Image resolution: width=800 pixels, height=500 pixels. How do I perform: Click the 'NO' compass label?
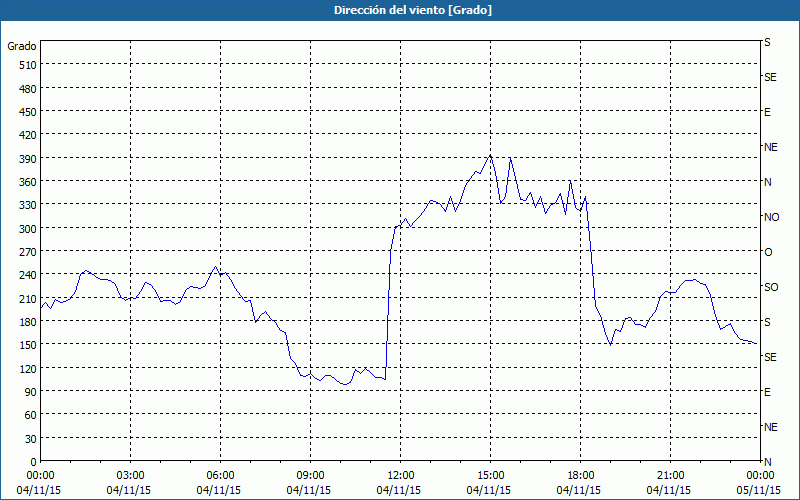pyautogui.click(x=771, y=217)
